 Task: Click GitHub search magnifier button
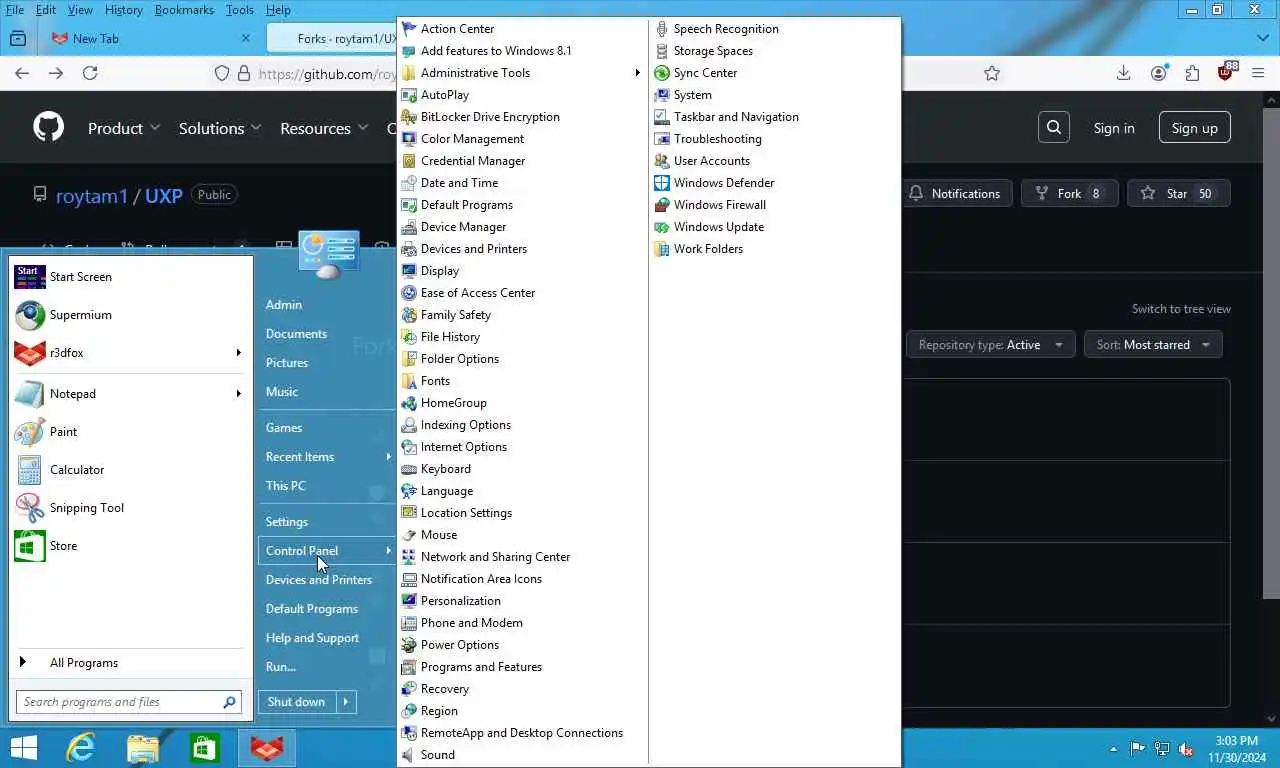[1054, 128]
